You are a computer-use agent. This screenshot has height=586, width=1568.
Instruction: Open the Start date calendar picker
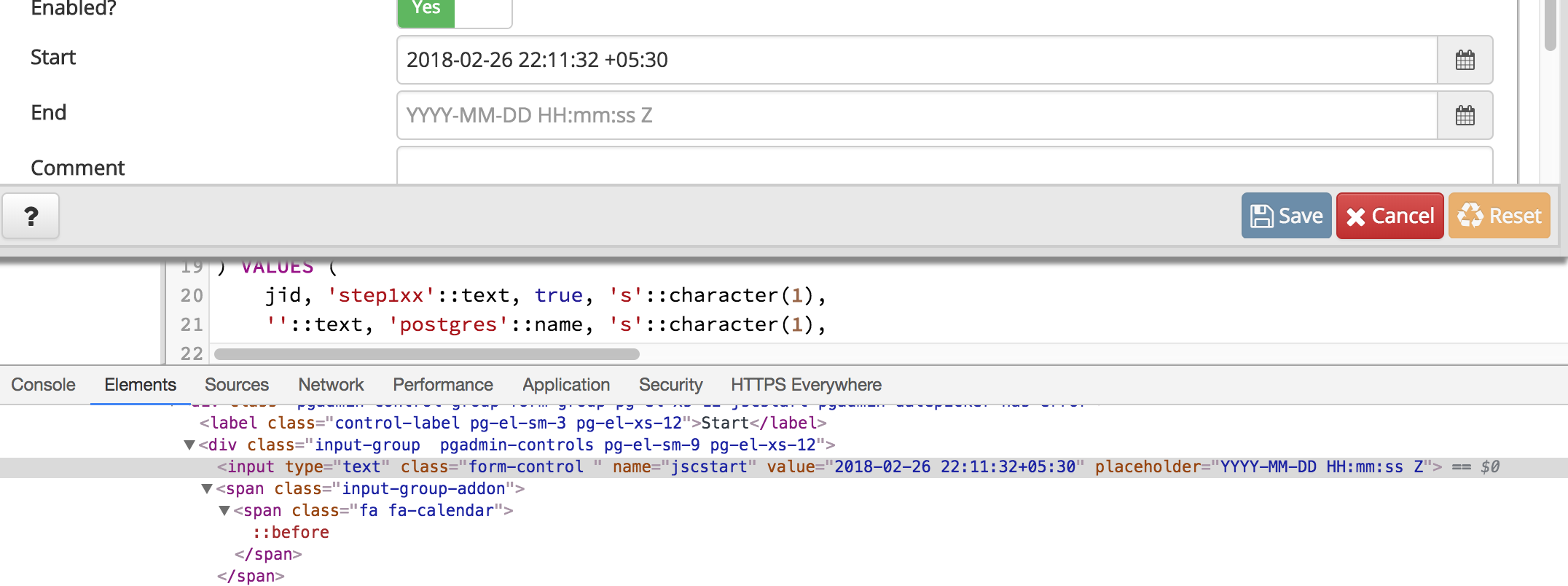tap(1465, 60)
